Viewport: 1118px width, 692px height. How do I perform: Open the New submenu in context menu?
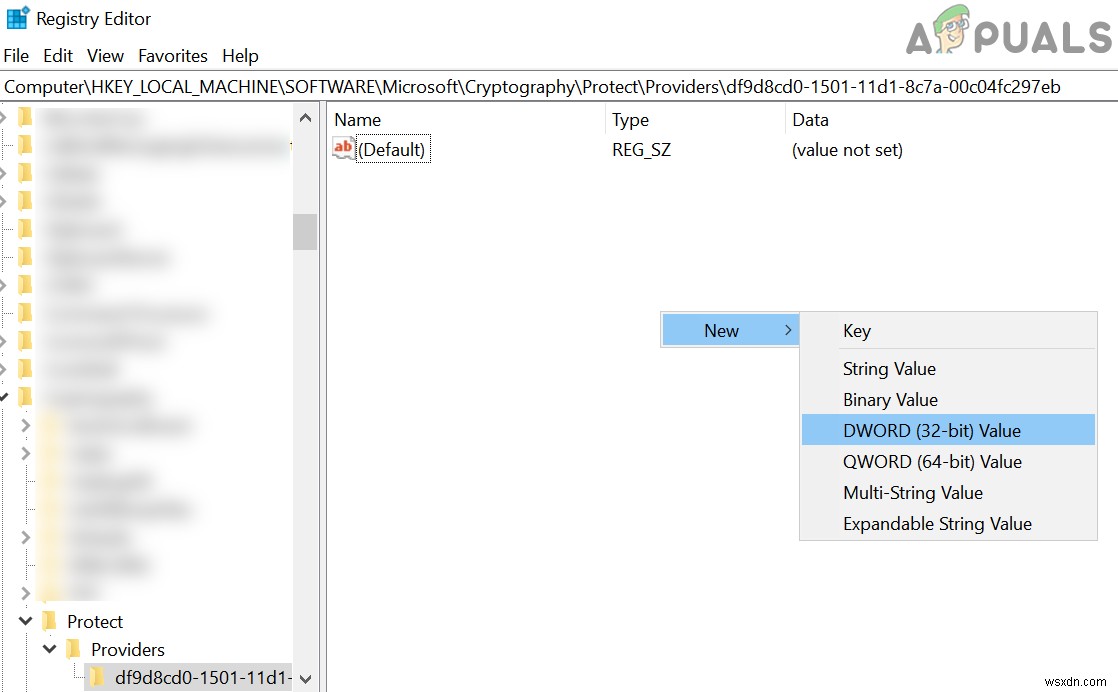point(730,331)
